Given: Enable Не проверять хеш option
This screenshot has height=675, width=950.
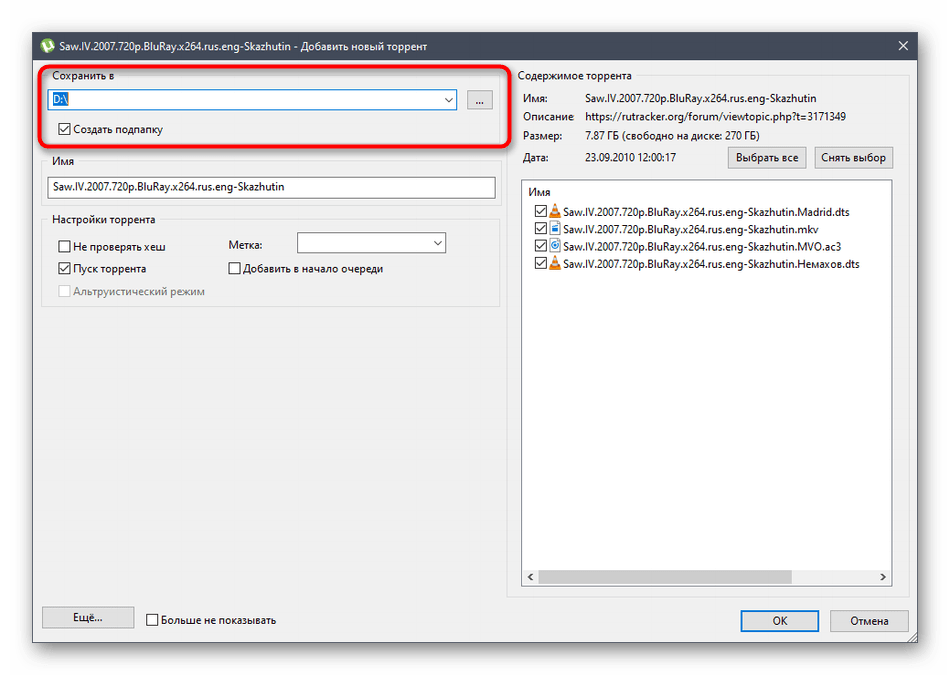Looking at the screenshot, I should [x=65, y=246].
